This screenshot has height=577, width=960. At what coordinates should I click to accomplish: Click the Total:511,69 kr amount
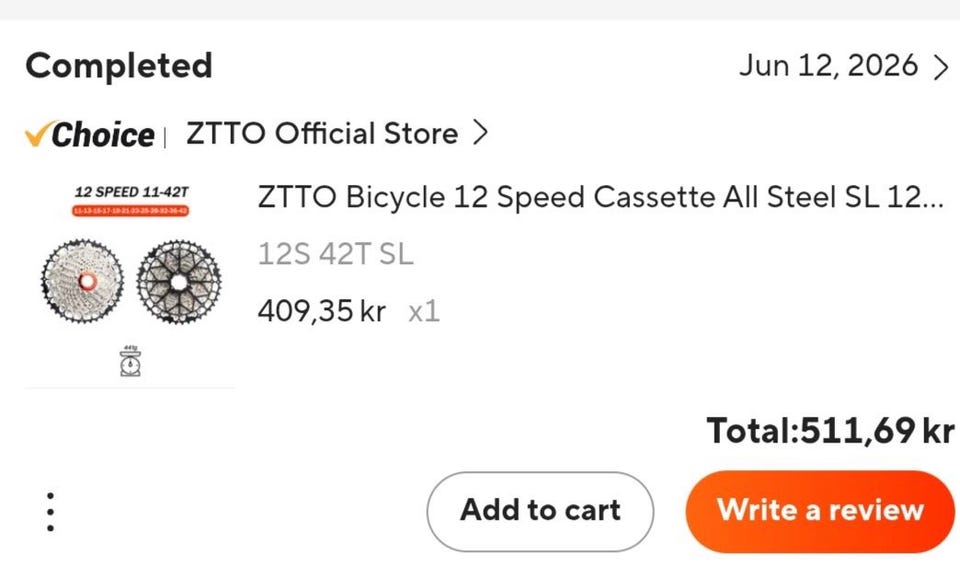coord(830,430)
